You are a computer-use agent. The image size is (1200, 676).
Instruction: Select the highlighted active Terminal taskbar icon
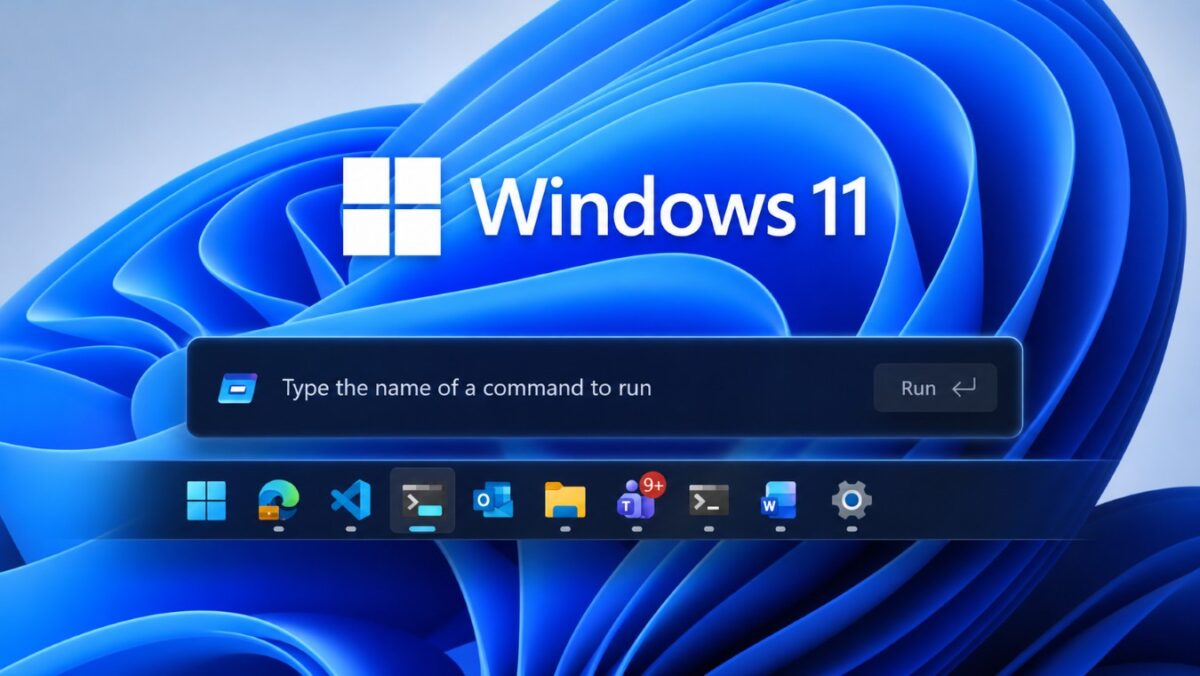(422, 500)
